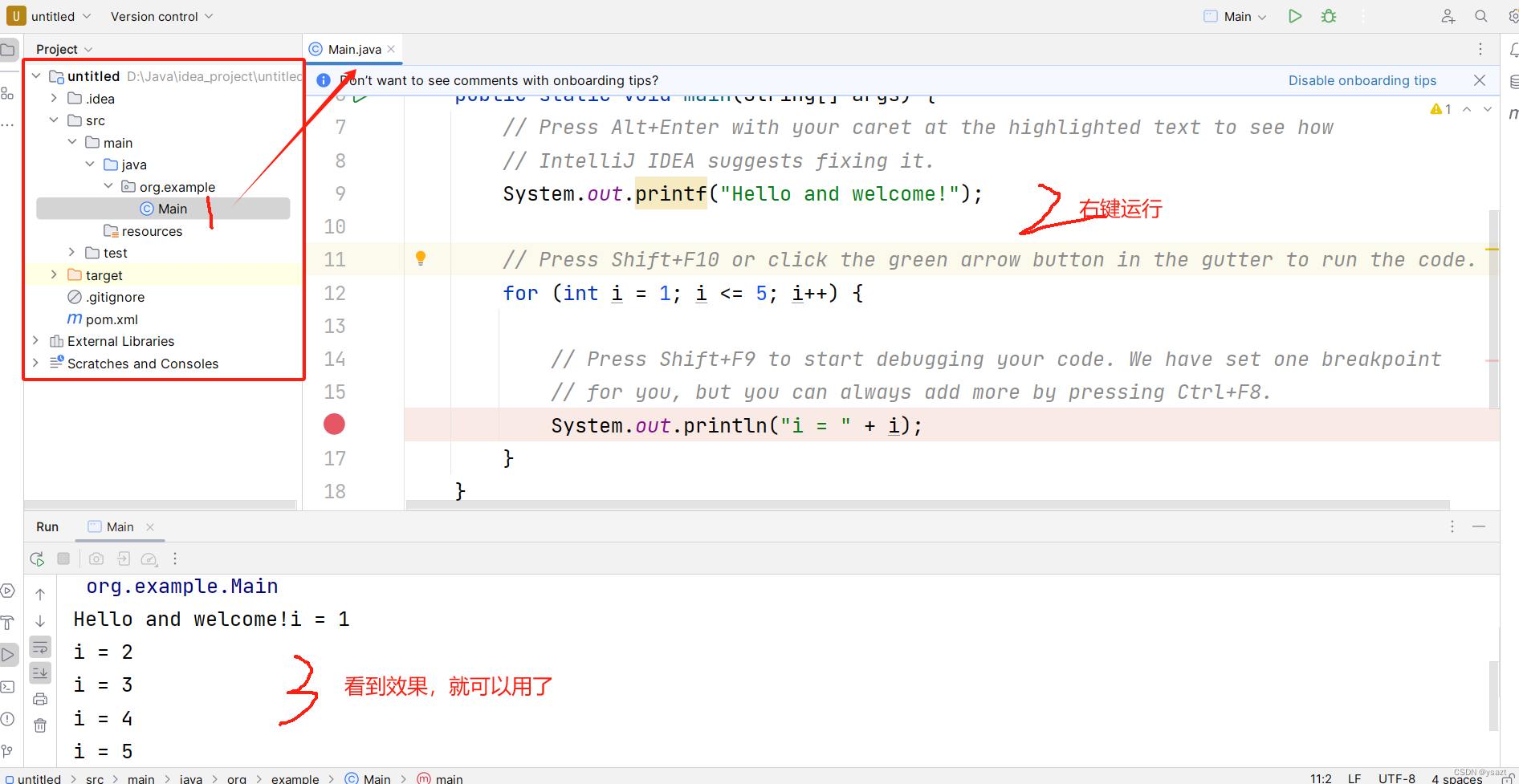Open the code-with-me user icon

(1448, 16)
